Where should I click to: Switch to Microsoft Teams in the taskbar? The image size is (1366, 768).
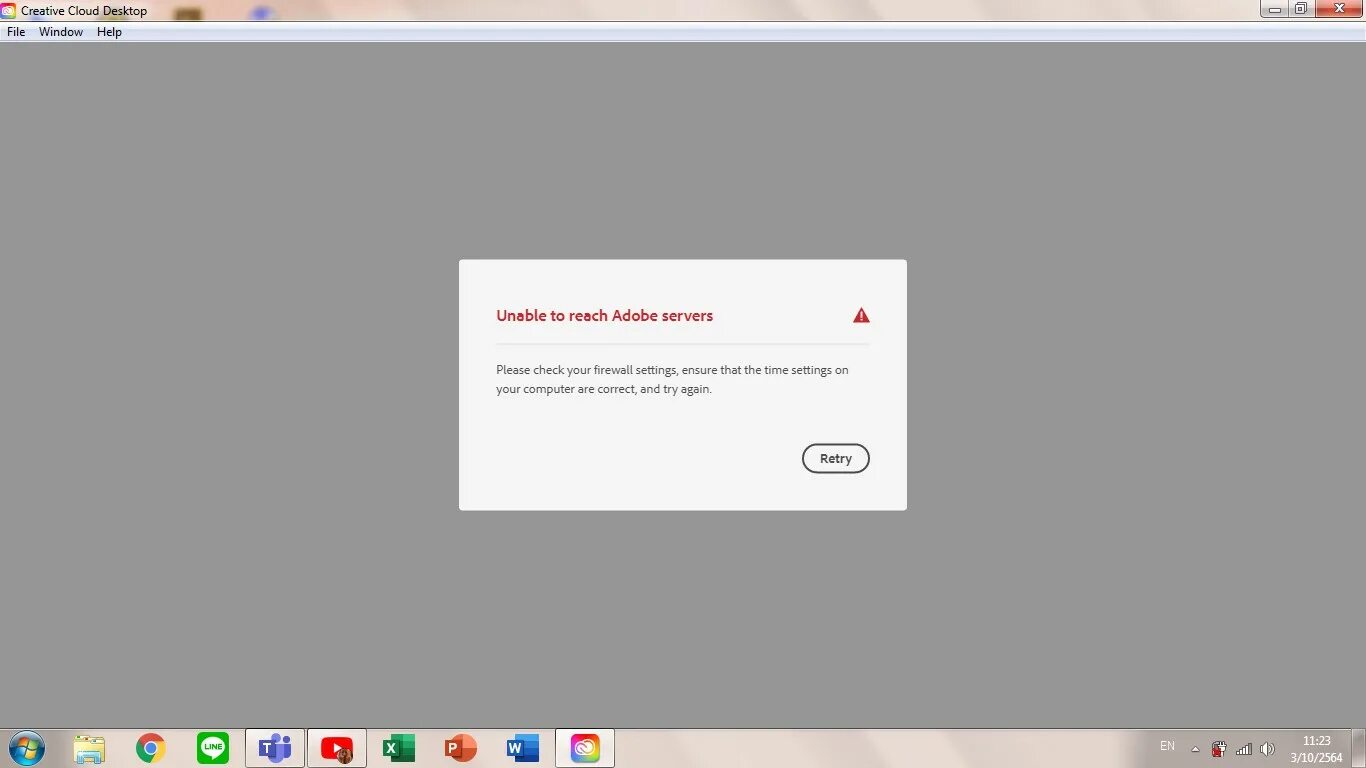pos(275,748)
